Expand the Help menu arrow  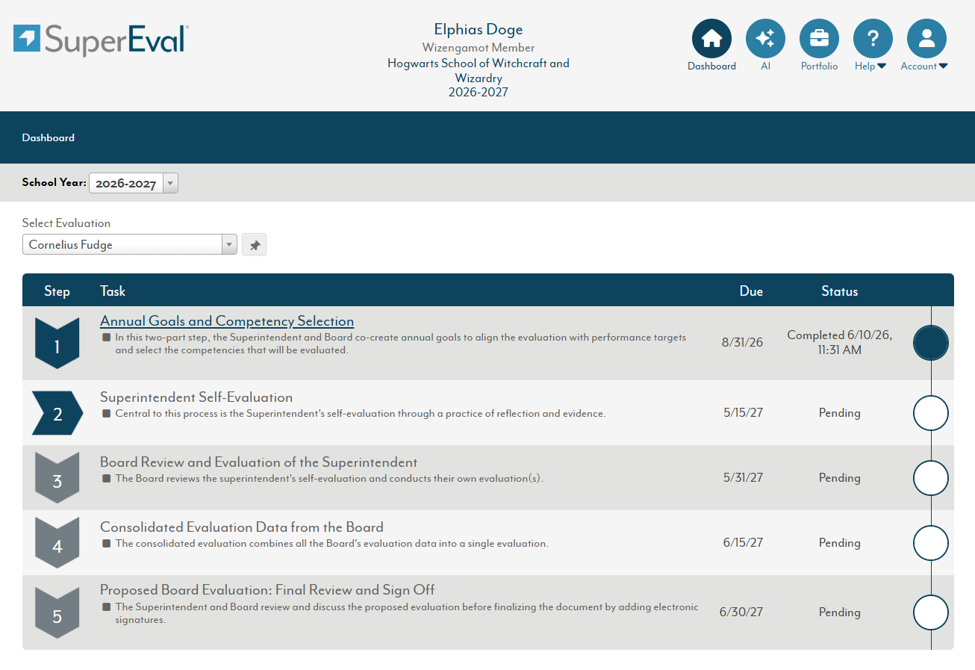tap(881, 66)
